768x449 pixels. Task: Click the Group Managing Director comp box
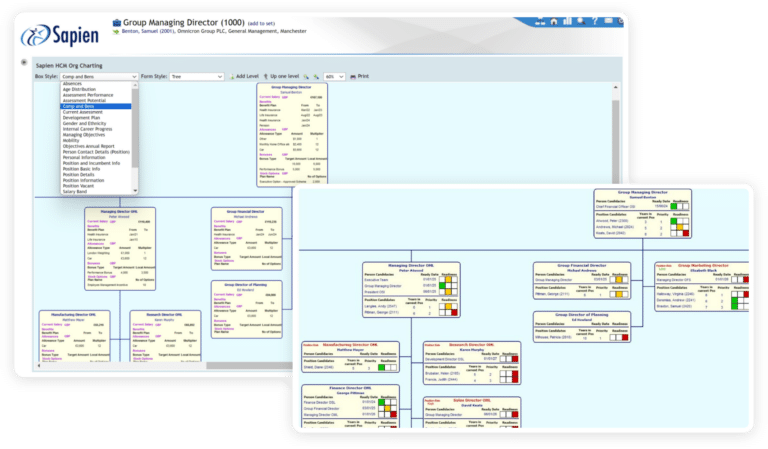pyautogui.click(x=292, y=135)
